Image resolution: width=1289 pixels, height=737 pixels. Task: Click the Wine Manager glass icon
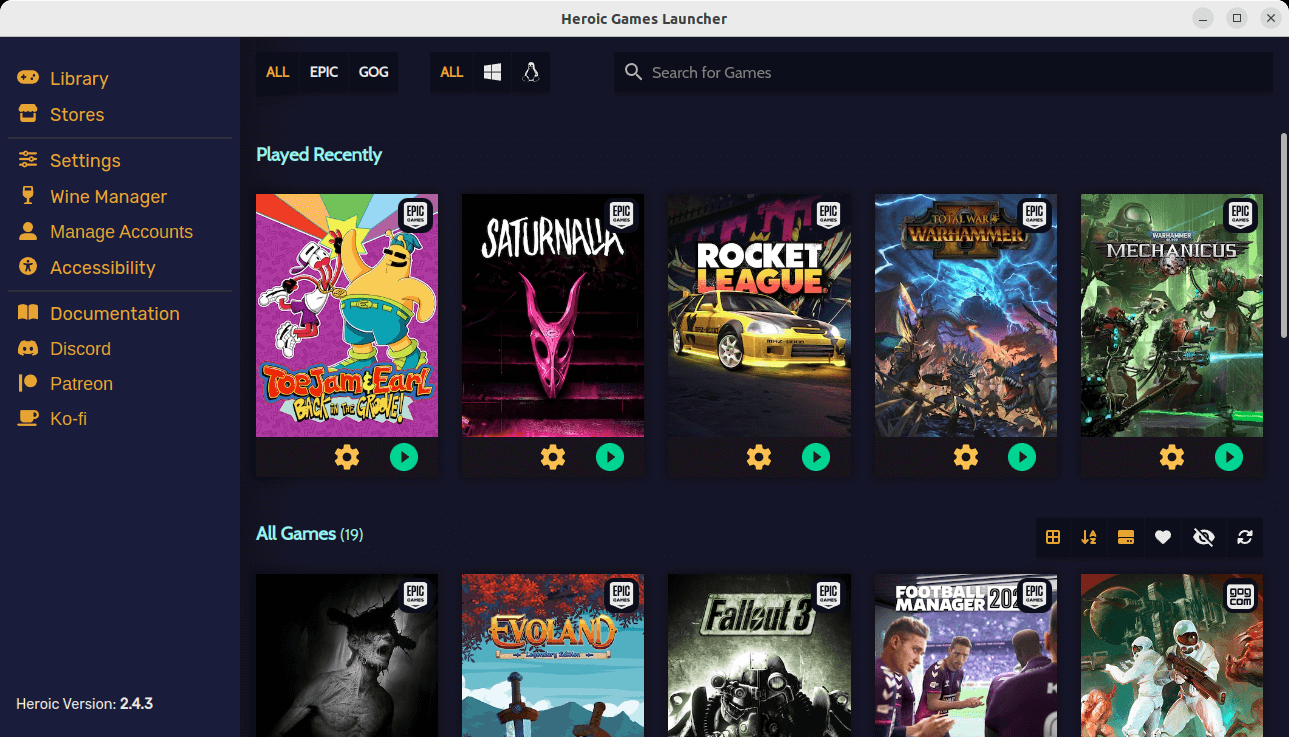28,196
